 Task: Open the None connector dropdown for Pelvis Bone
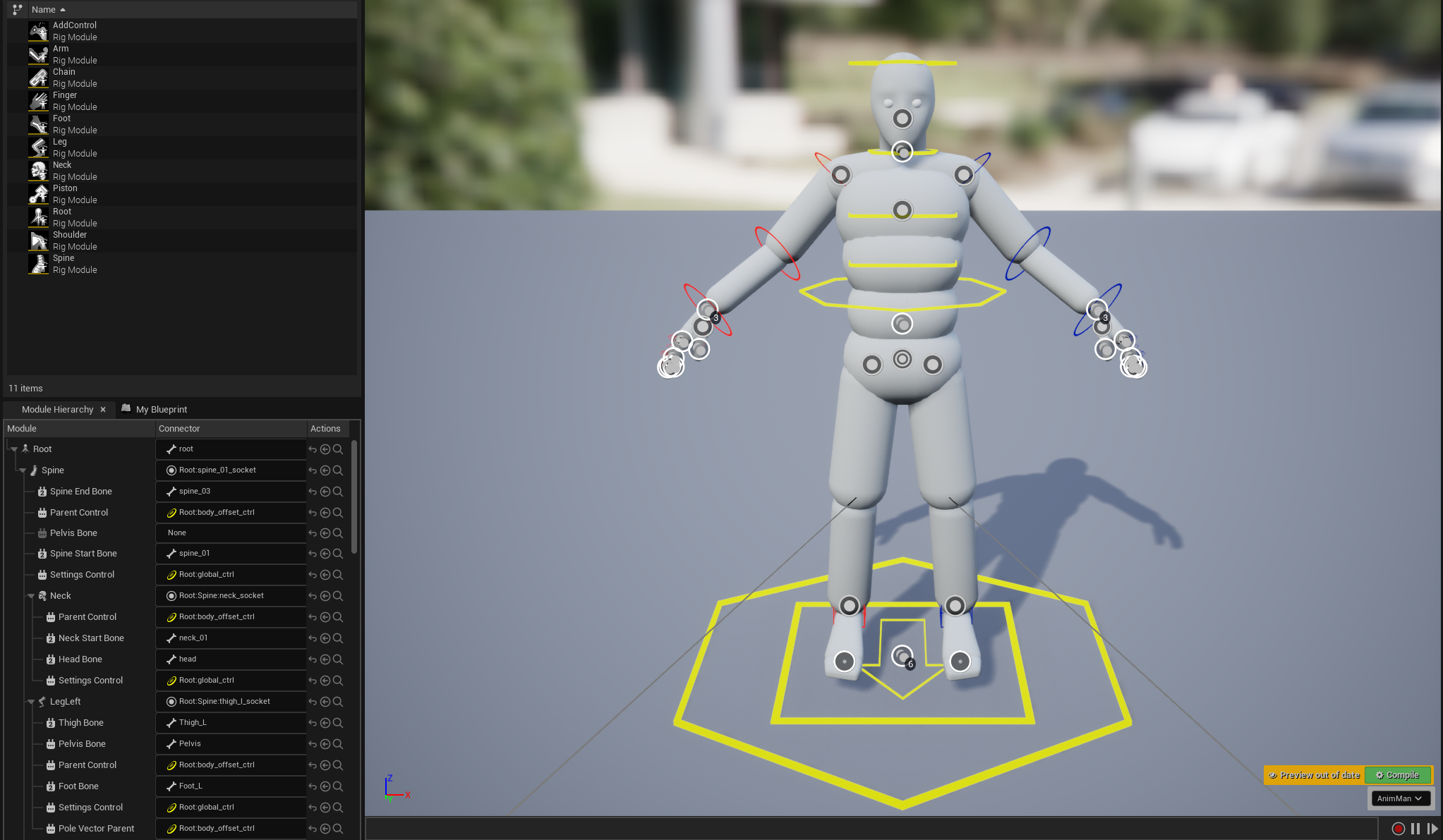tap(231, 533)
